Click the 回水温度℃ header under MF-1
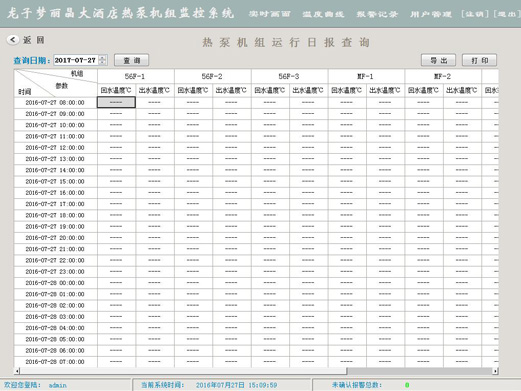The image size is (521, 391). tap(347, 90)
